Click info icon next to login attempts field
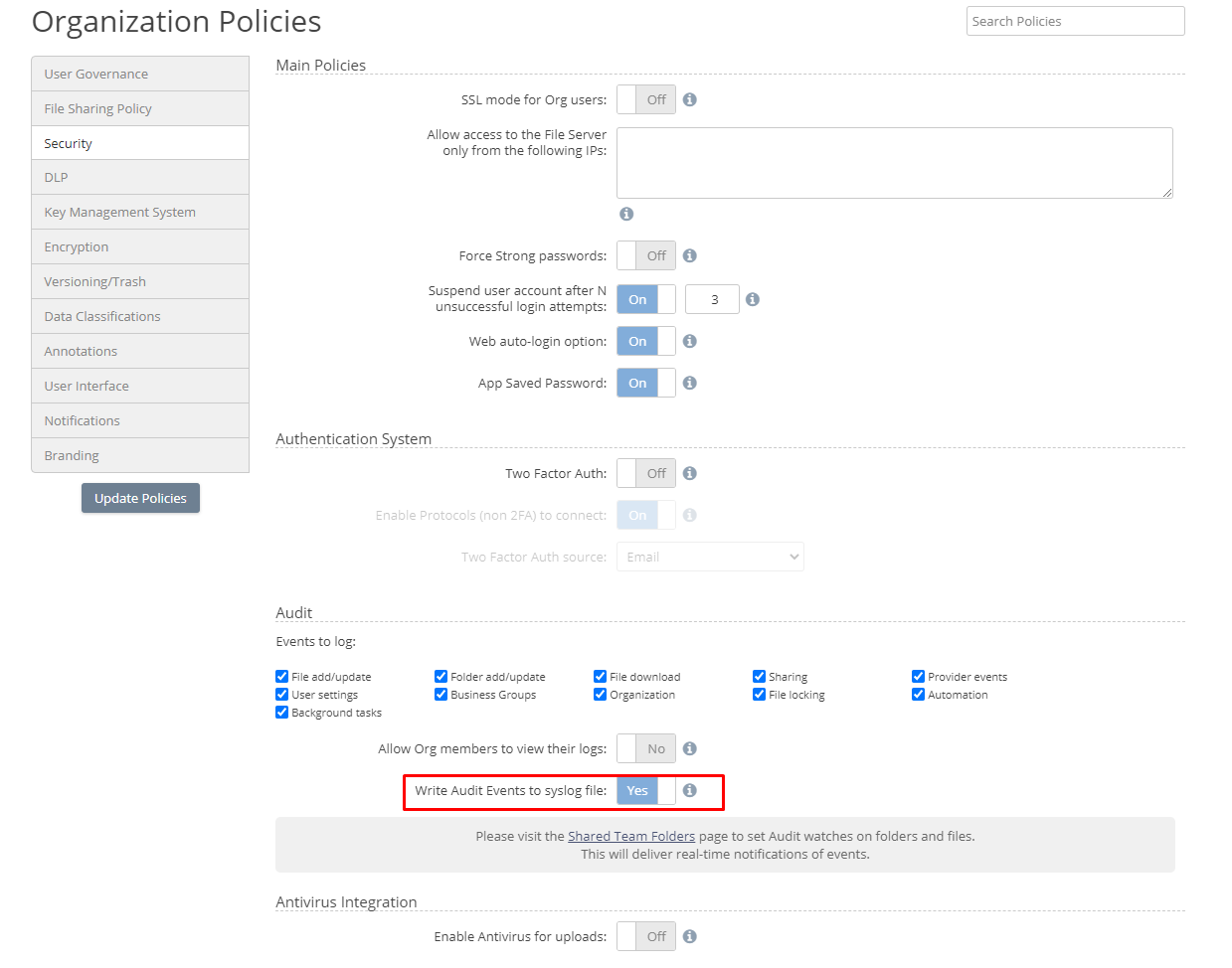The width and height of the screenshot is (1232, 968). click(752, 299)
